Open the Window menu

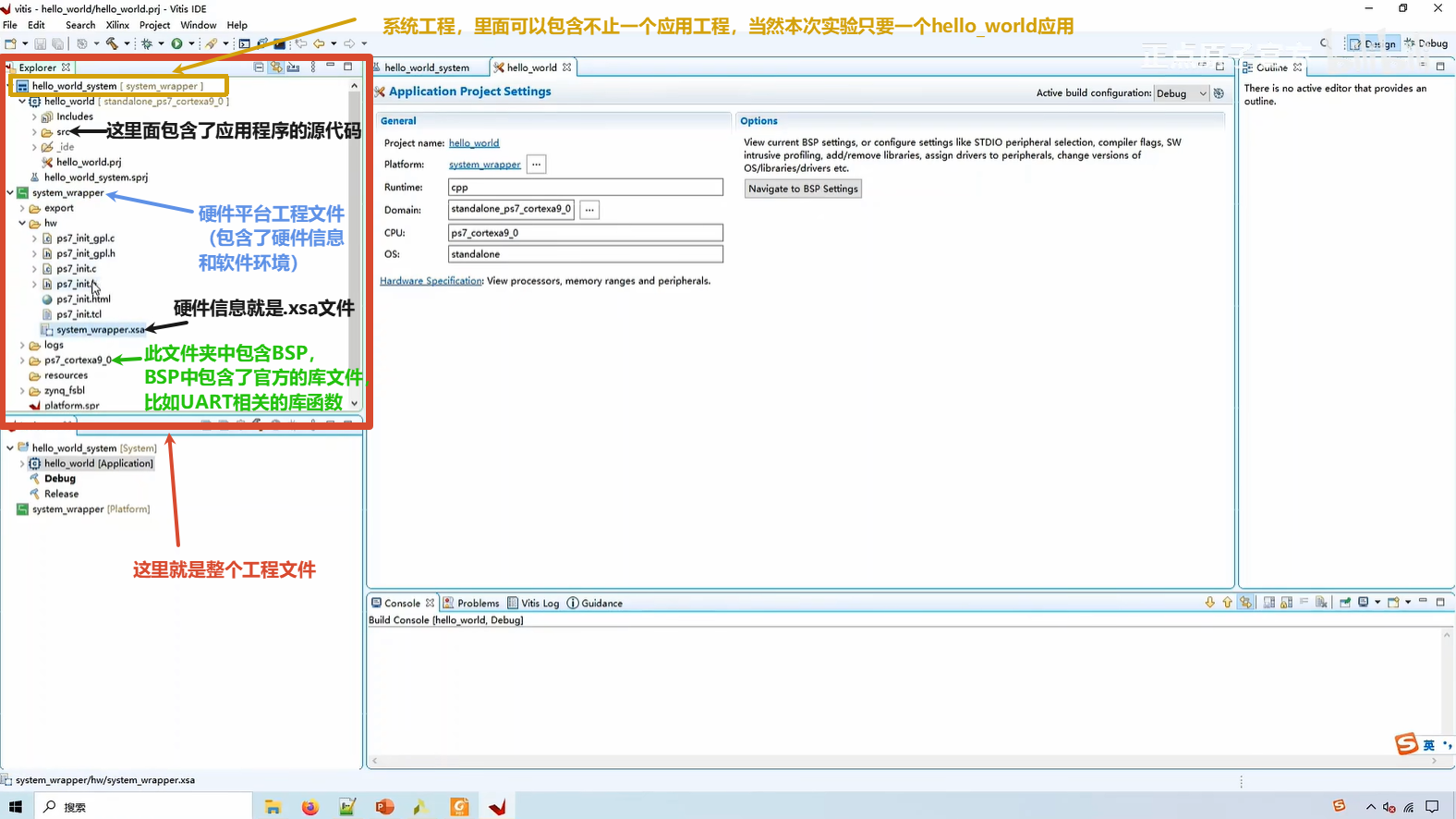(x=199, y=25)
